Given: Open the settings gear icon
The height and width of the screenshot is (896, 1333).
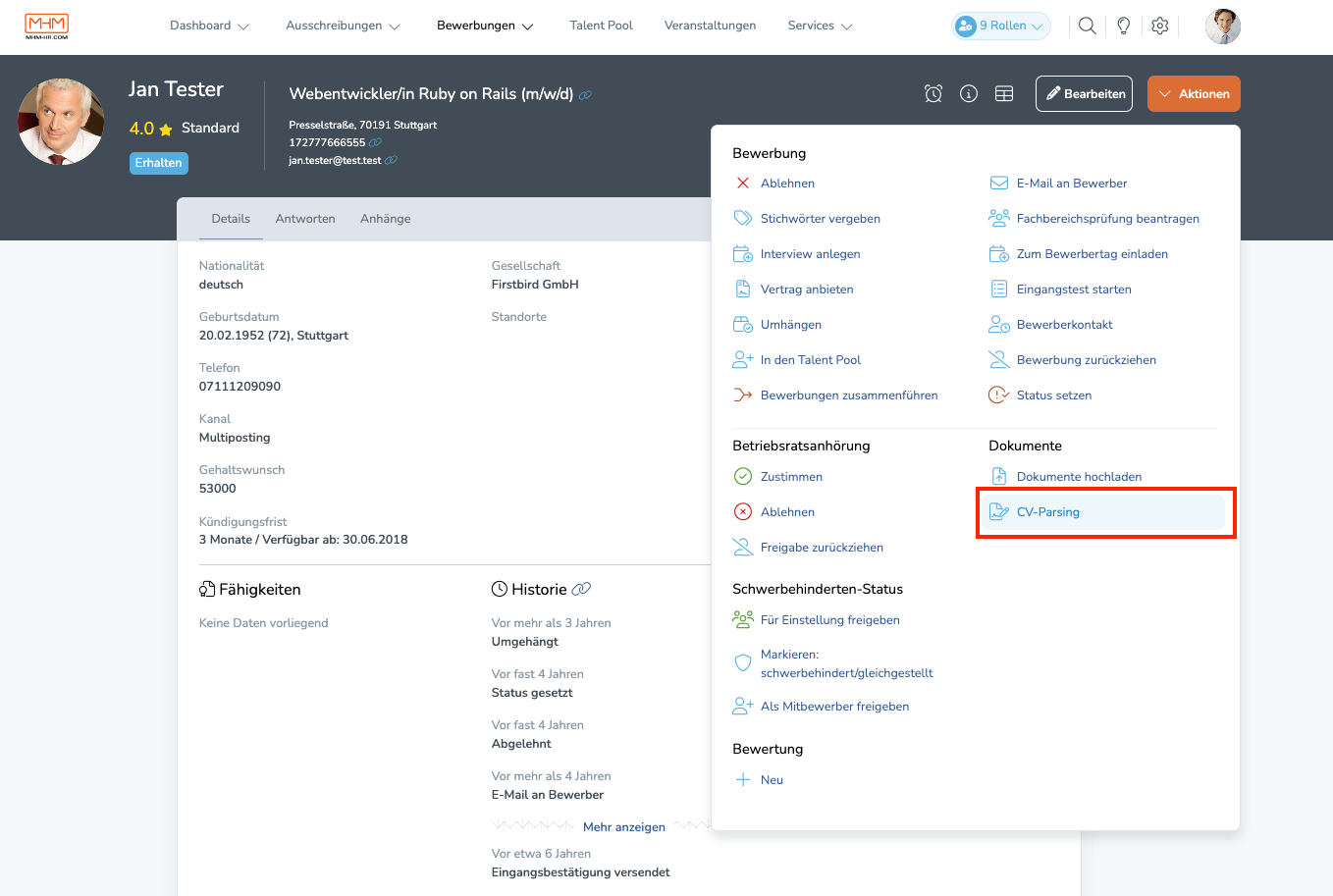Looking at the screenshot, I should (x=1160, y=26).
